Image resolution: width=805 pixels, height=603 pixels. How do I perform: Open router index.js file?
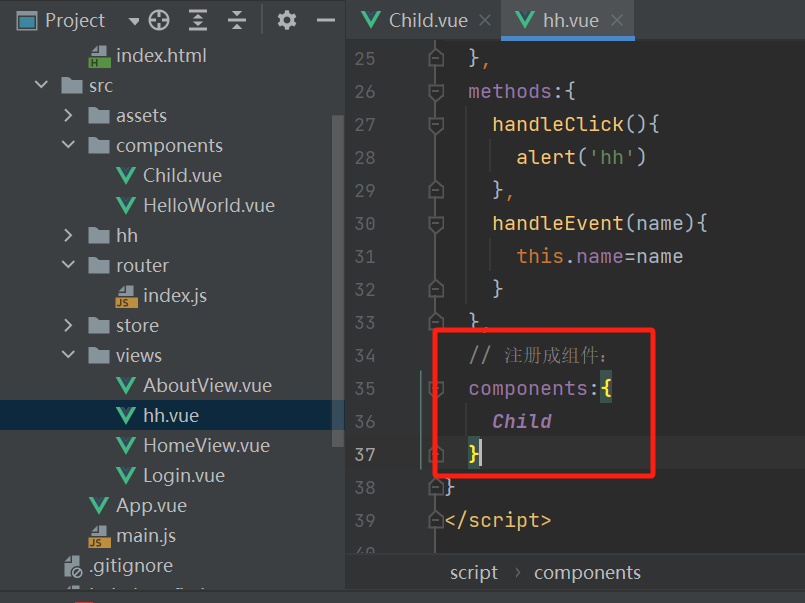(175, 296)
